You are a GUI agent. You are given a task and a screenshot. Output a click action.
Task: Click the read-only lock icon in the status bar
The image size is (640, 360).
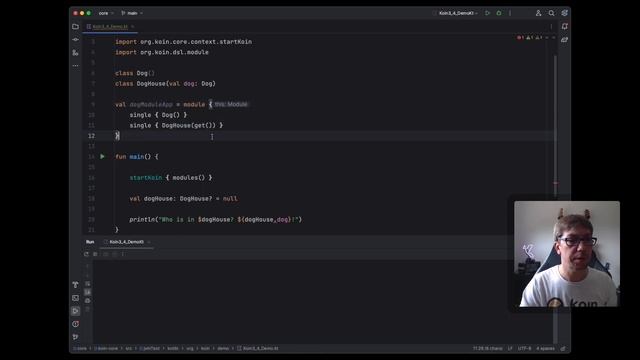pos(563,349)
